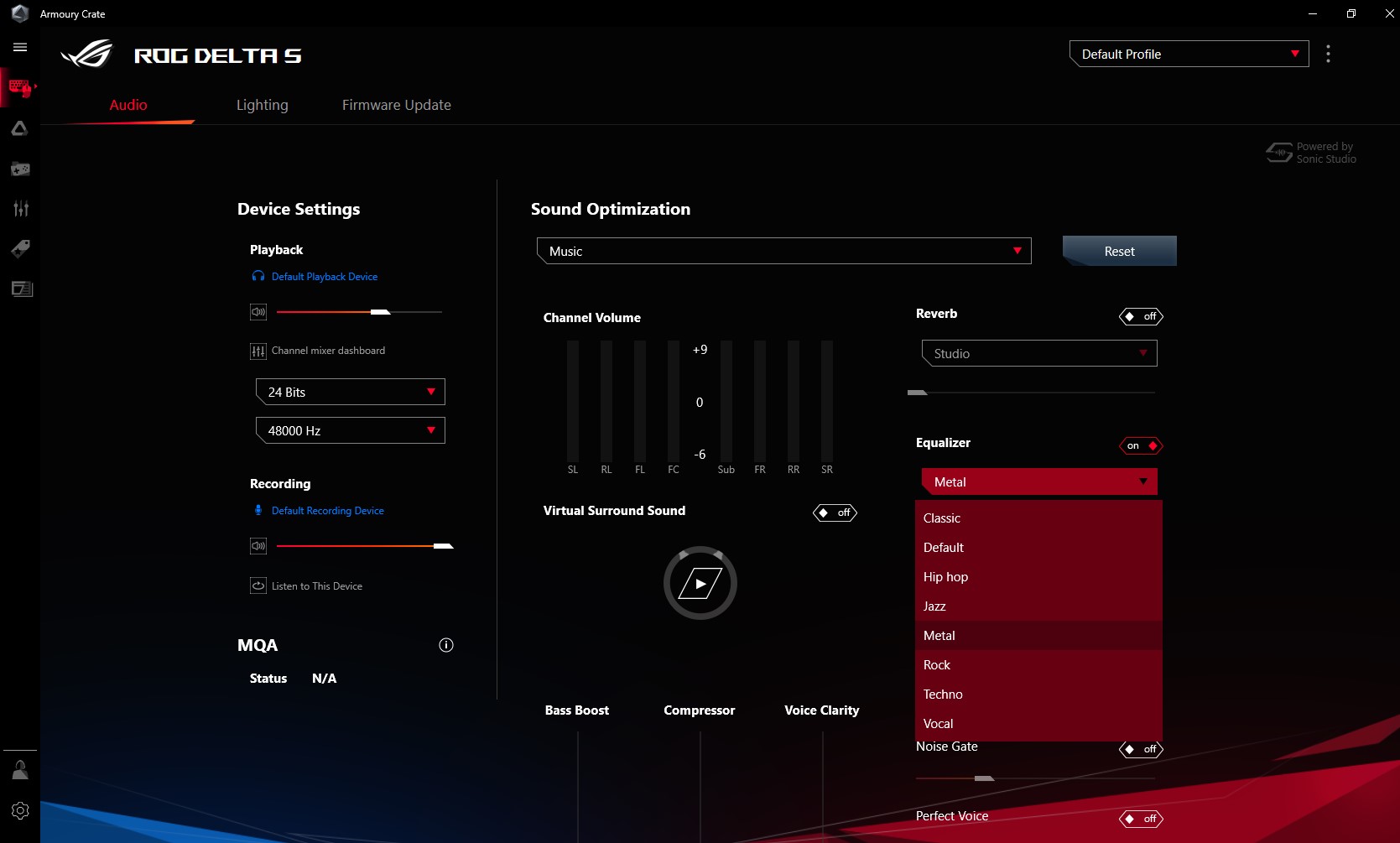Image resolution: width=1400 pixels, height=843 pixels.
Task: Open Game Library controller icon in sidebar
Action: (x=20, y=169)
